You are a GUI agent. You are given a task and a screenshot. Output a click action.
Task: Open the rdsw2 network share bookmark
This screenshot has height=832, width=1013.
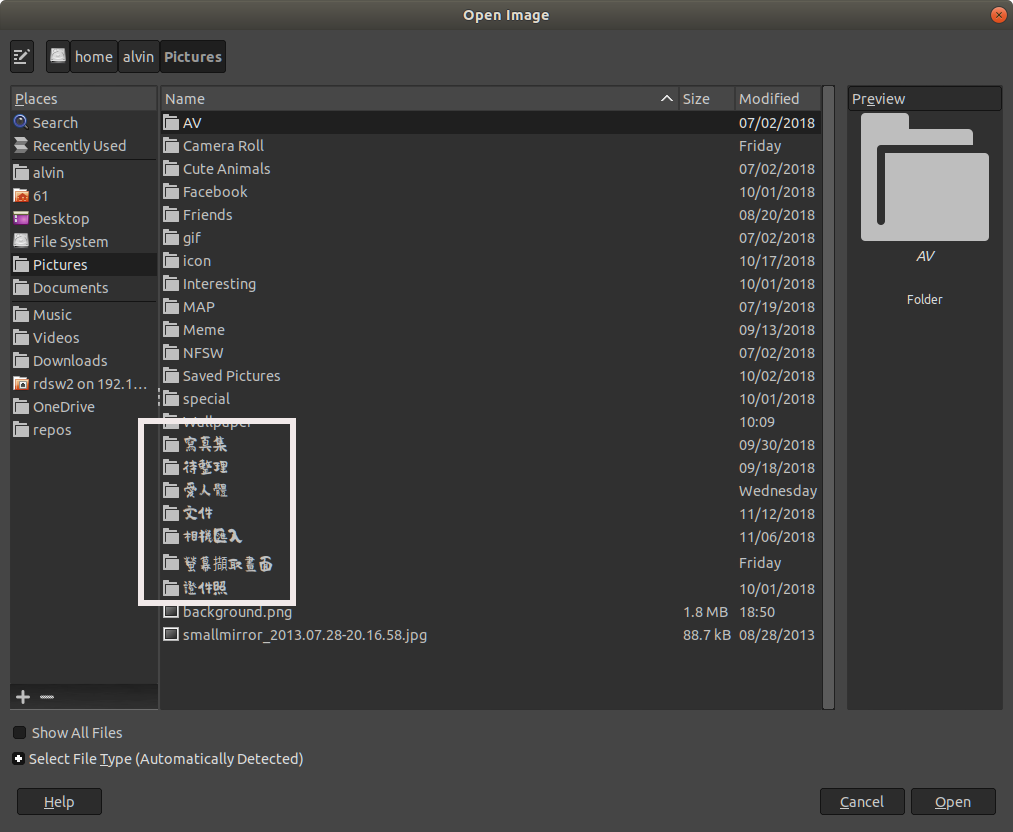point(89,384)
